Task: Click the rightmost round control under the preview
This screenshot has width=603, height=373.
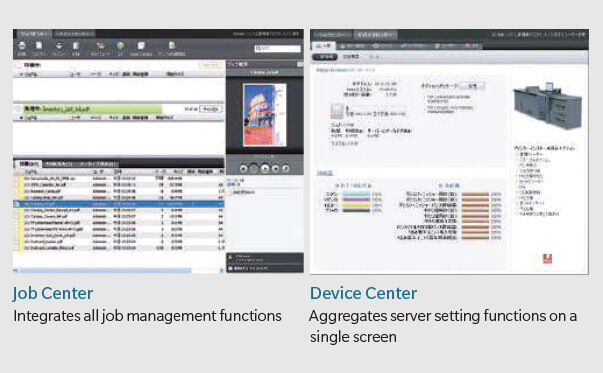Action: click(286, 168)
